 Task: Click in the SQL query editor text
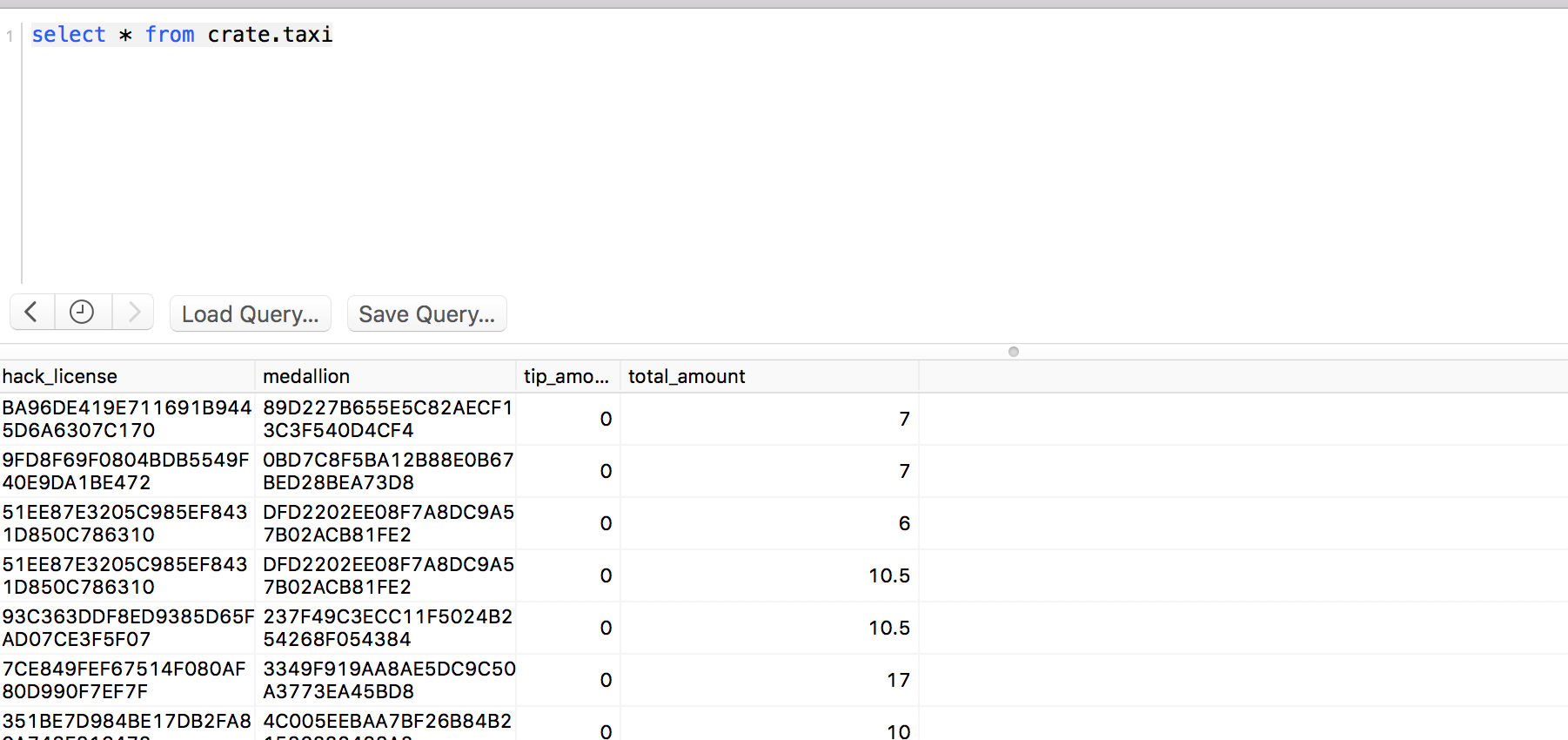[x=182, y=35]
